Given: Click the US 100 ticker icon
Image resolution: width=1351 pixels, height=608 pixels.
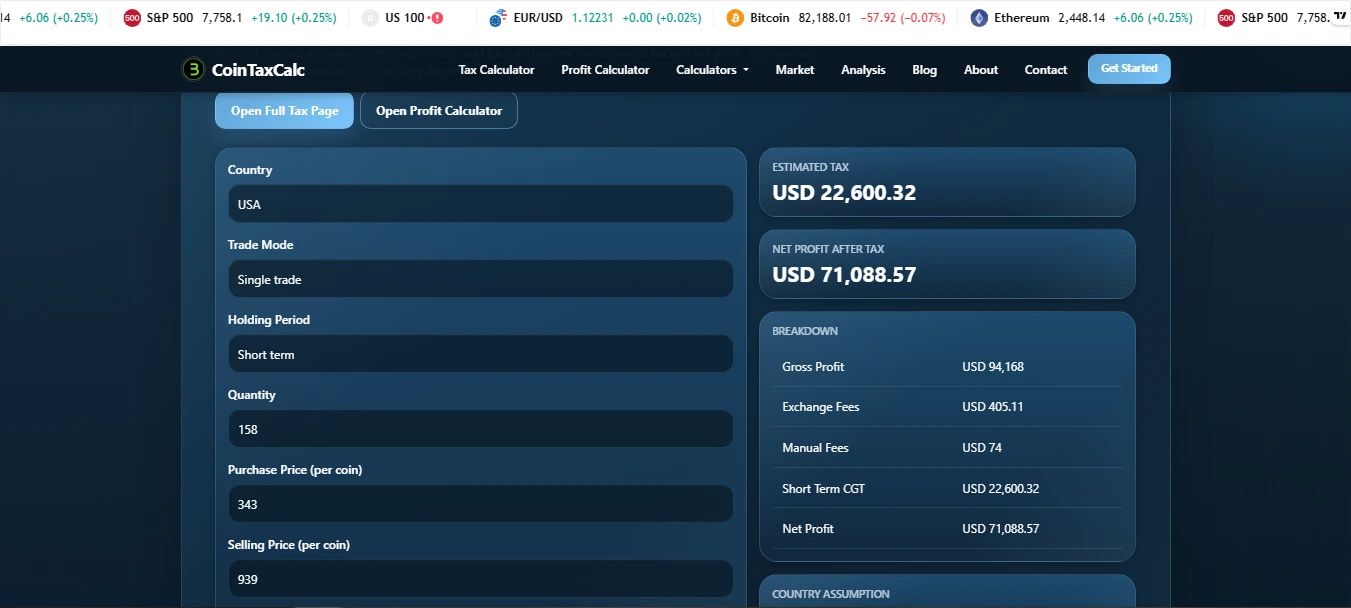Looking at the screenshot, I should [x=371, y=18].
